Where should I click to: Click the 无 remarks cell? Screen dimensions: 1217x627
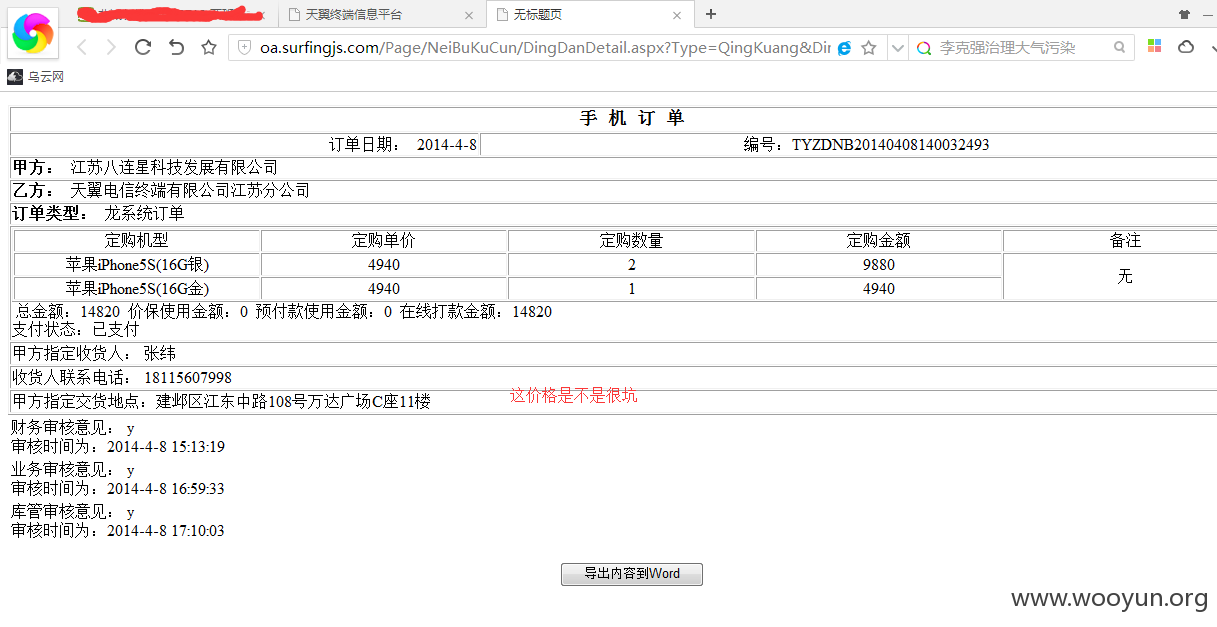(x=1125, y=276)
